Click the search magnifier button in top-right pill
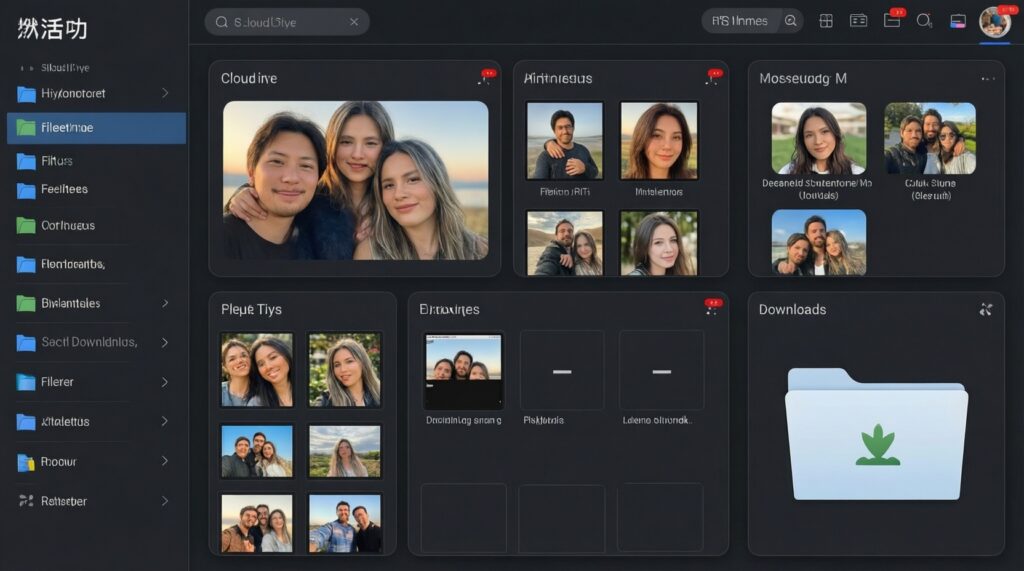The width and height of the screenshot is (1024, 571). click(791, 21)
